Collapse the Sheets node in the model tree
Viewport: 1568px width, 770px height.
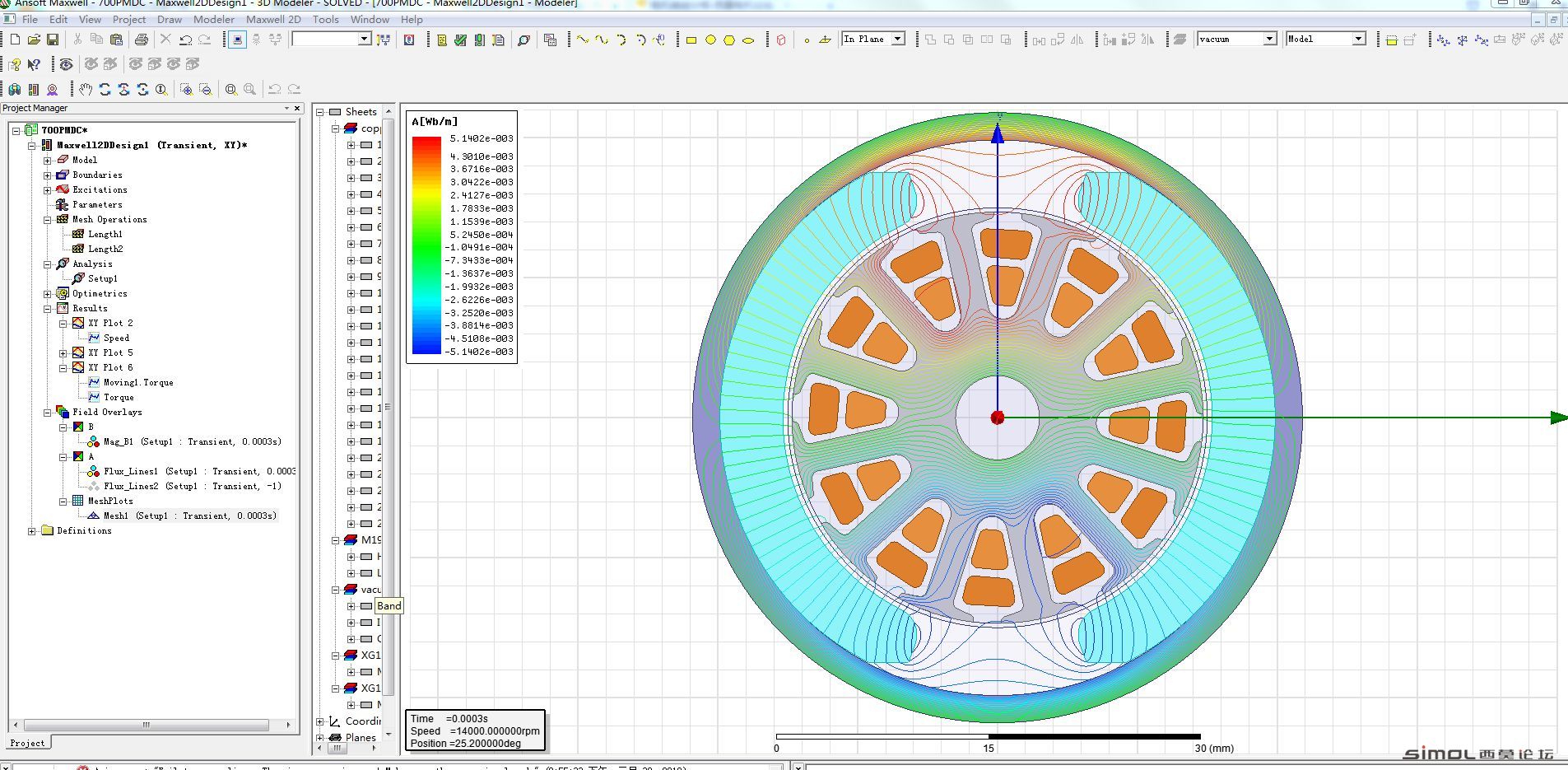pos(321,112)
